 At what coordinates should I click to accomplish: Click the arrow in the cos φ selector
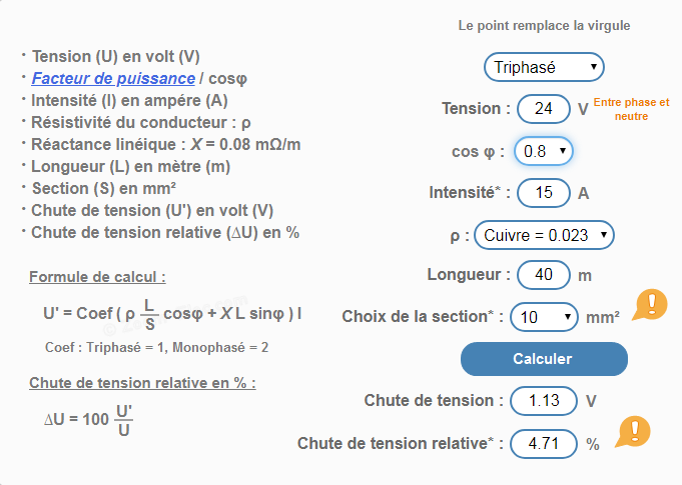click(563, 151)
